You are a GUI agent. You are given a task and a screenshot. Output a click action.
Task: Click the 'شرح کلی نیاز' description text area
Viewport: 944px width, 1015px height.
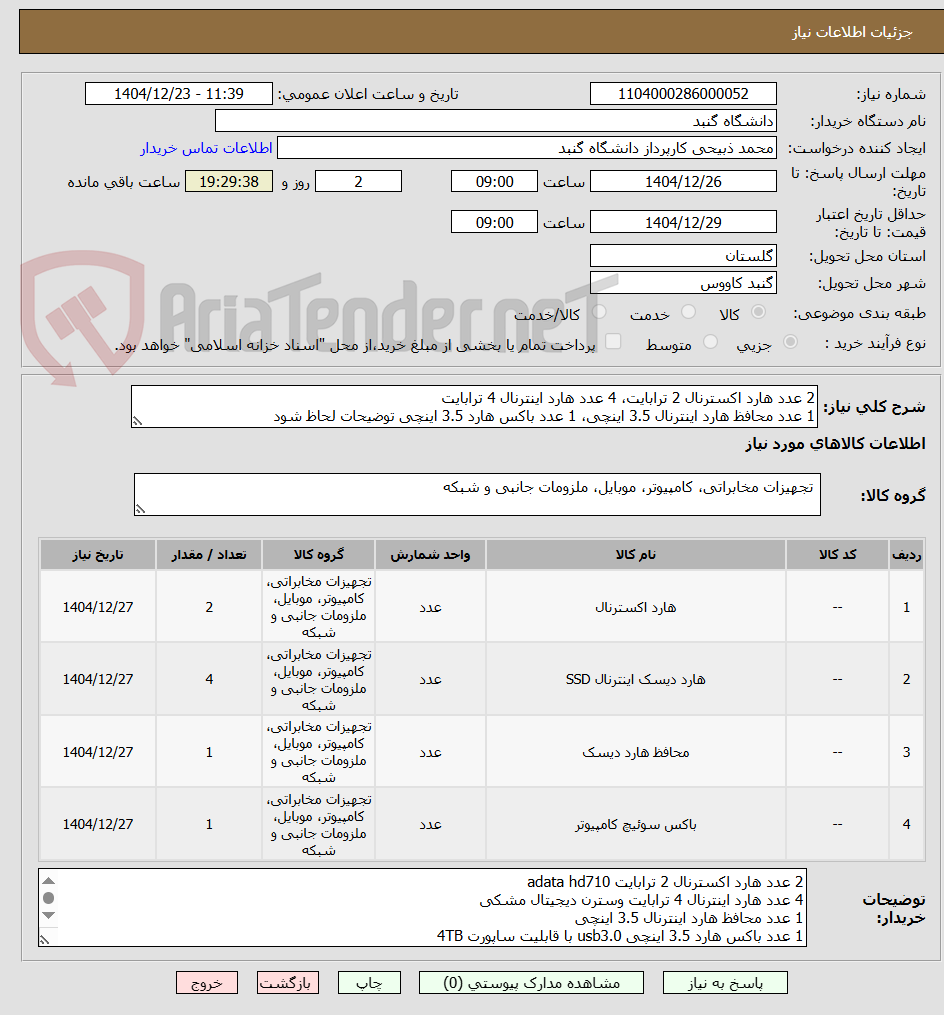click(474, 407)
